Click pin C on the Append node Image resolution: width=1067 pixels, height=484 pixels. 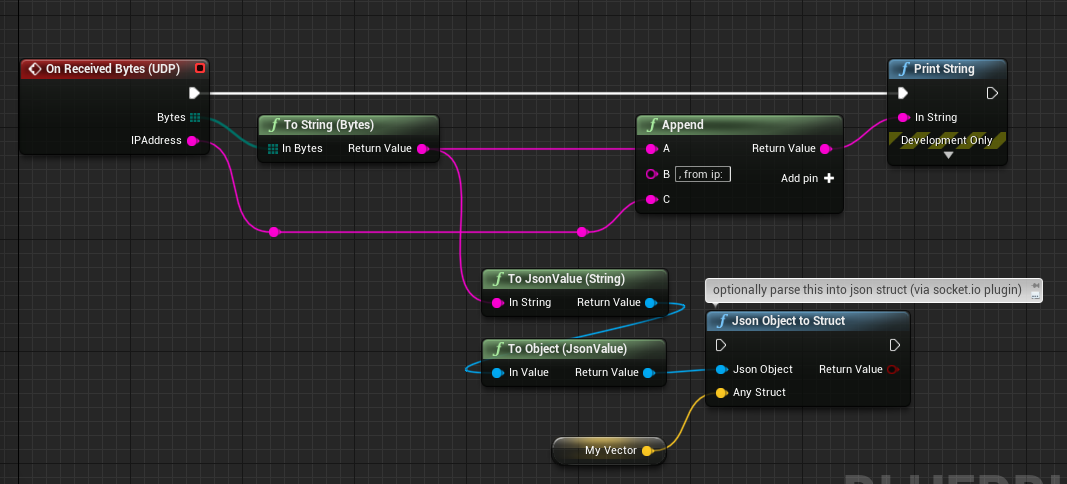[x=651, y=199]
